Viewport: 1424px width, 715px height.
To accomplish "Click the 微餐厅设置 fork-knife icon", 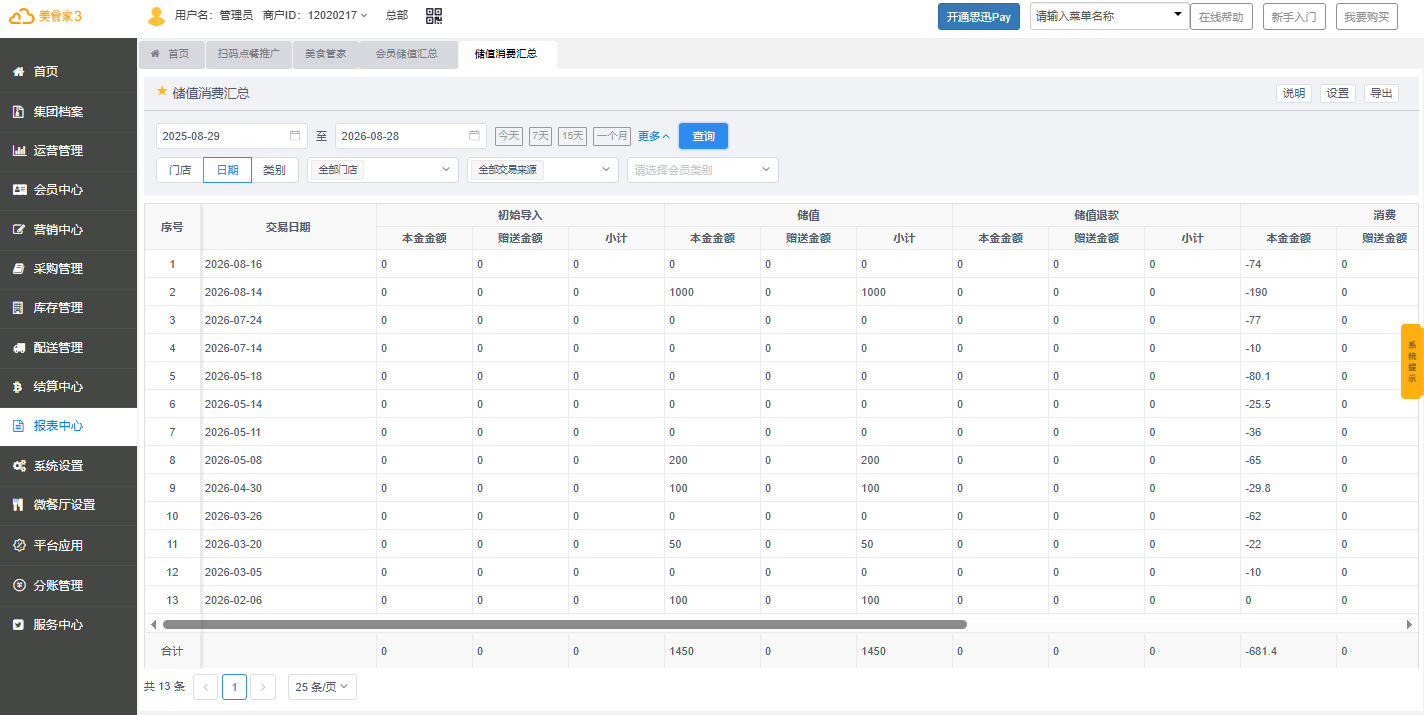I will point(18,505).
